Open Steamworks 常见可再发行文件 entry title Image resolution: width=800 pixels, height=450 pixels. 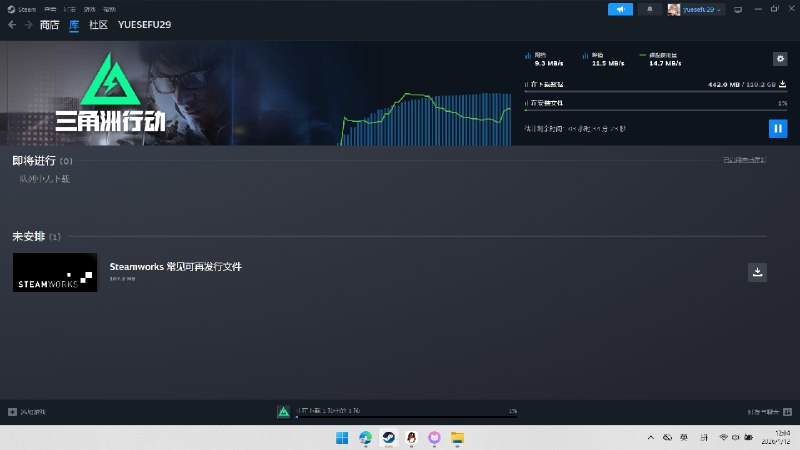(175, 267)
